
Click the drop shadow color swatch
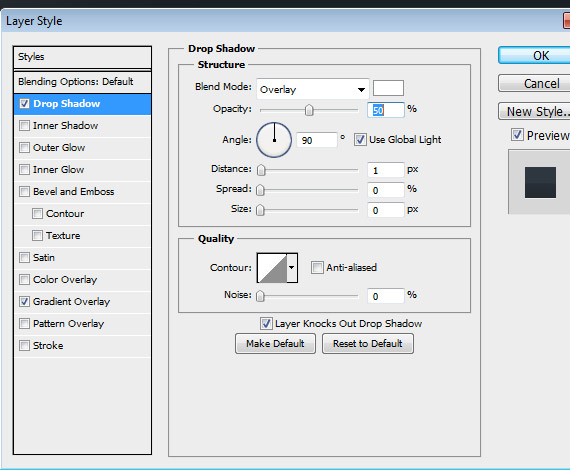coord(388,88)
